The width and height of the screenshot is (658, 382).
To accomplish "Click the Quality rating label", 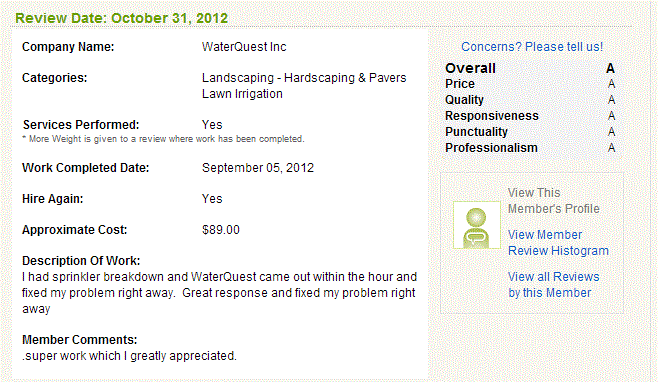I will (x=464, y=100).
